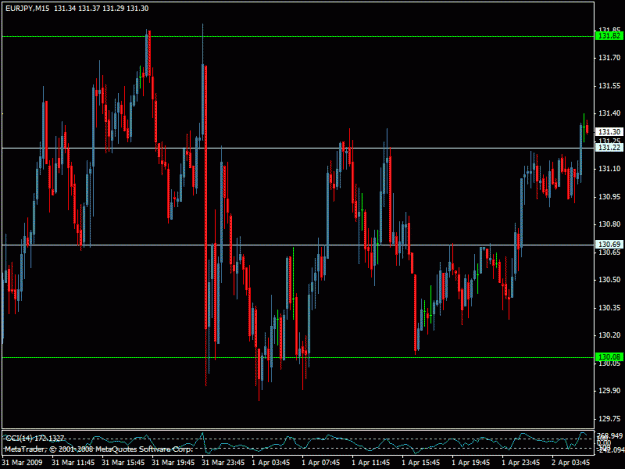
Task: Select the lower green dotted line at 130.08
Action: [x=298, y=357]
